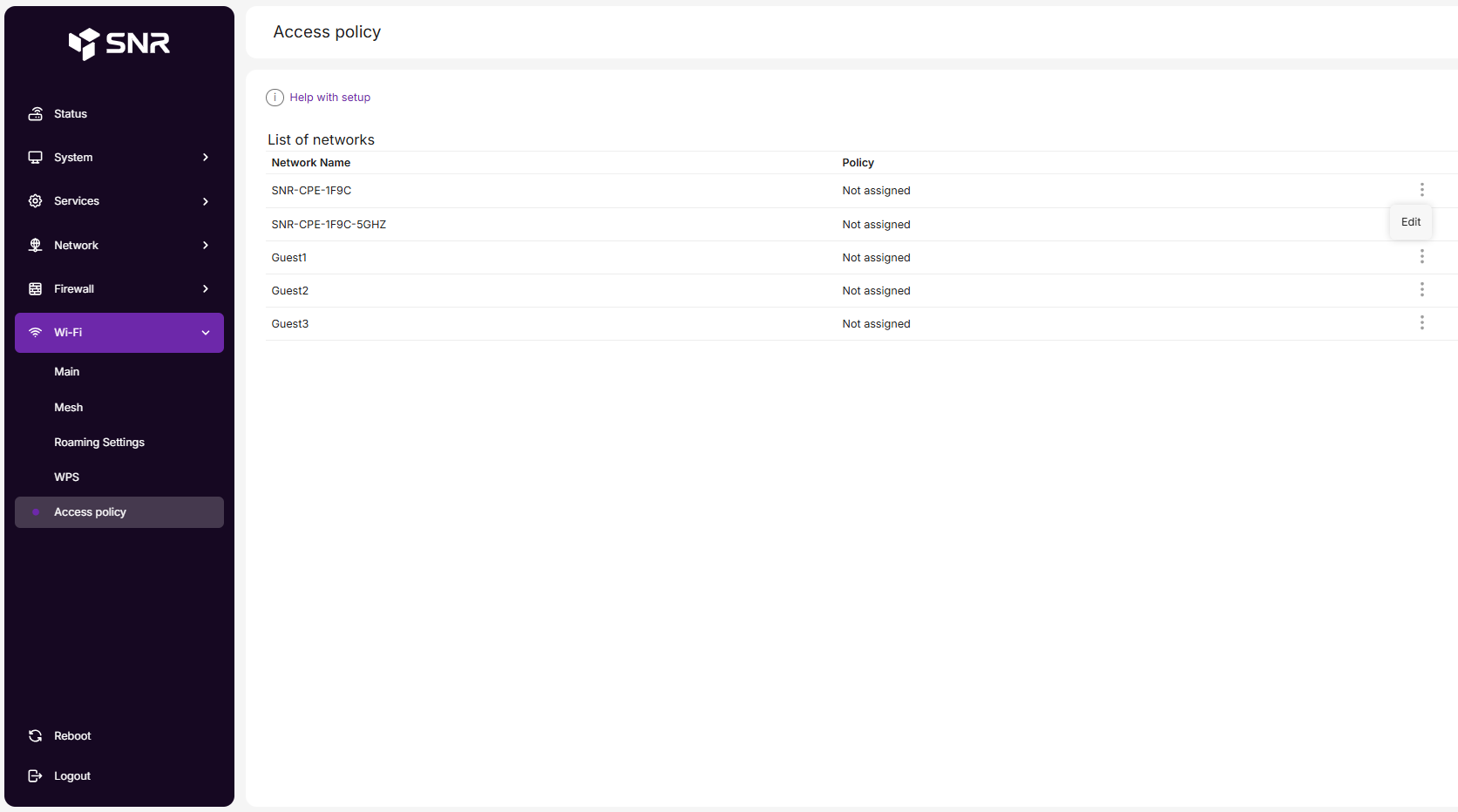Viewport: 1458px width, 812px height.
Task: Expand the System menu chevron
Action: [x=206, y=158]
